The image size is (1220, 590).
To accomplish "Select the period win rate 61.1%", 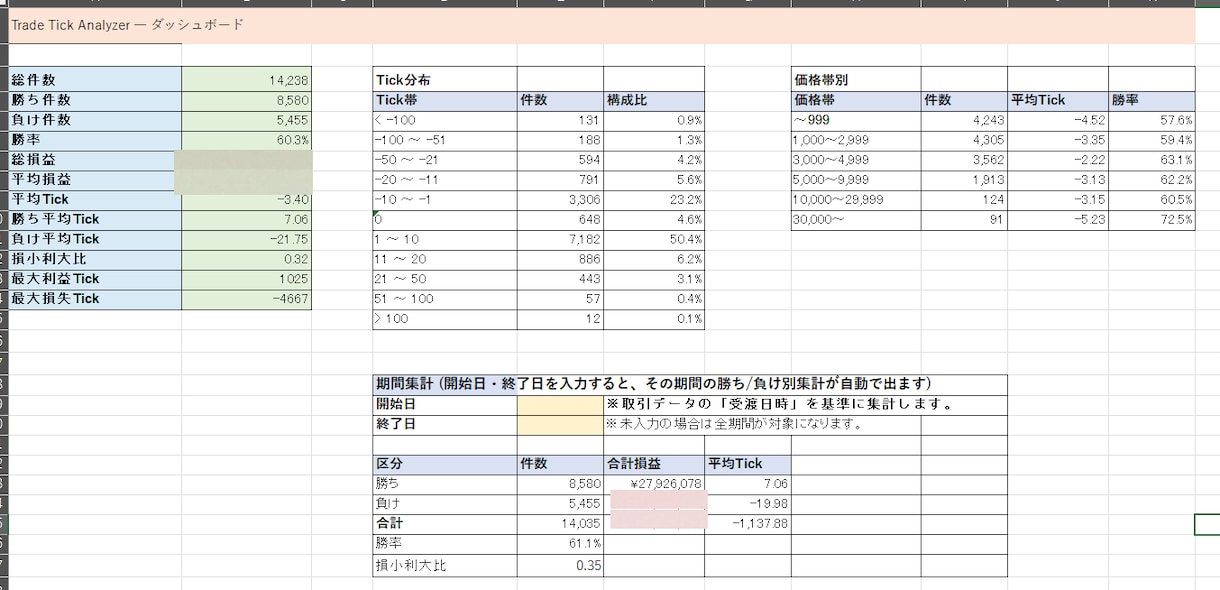I will [560, 544].
